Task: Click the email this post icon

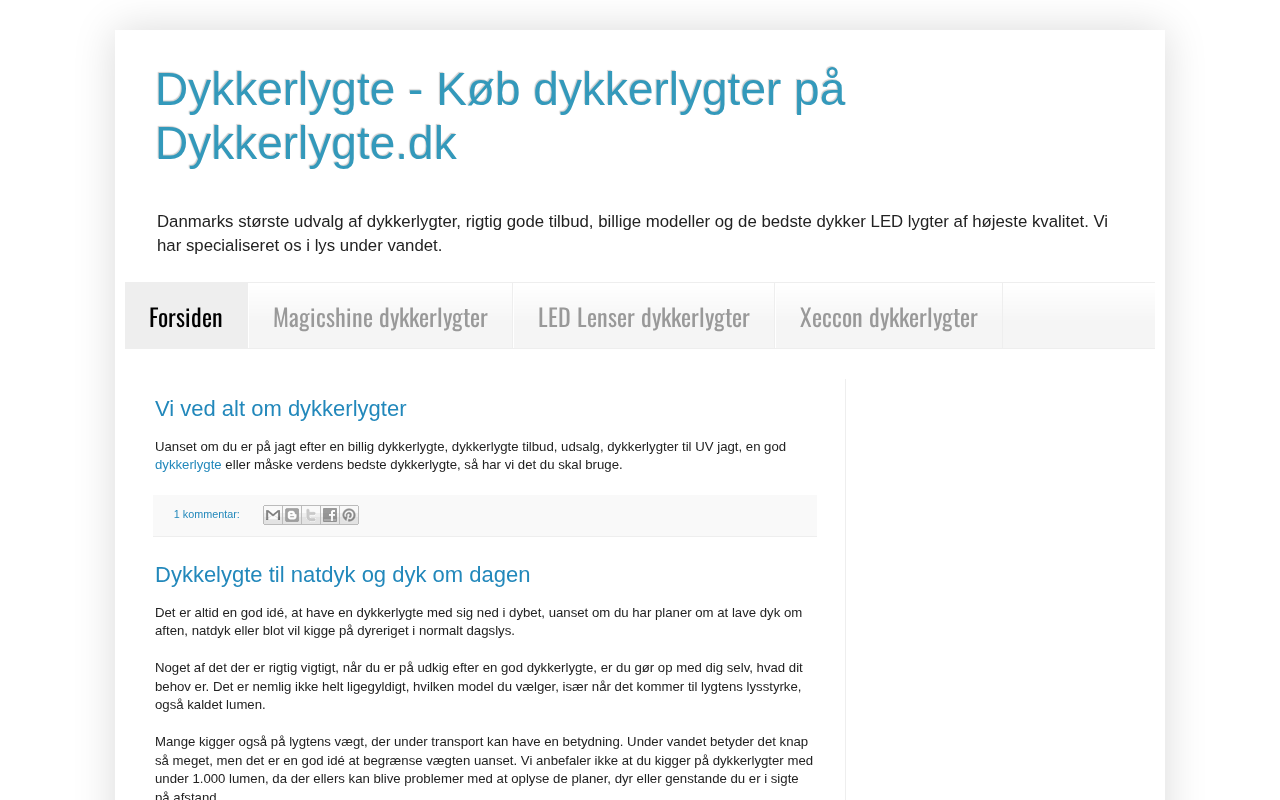Action: pyautogui.click(x=273, y=515)
